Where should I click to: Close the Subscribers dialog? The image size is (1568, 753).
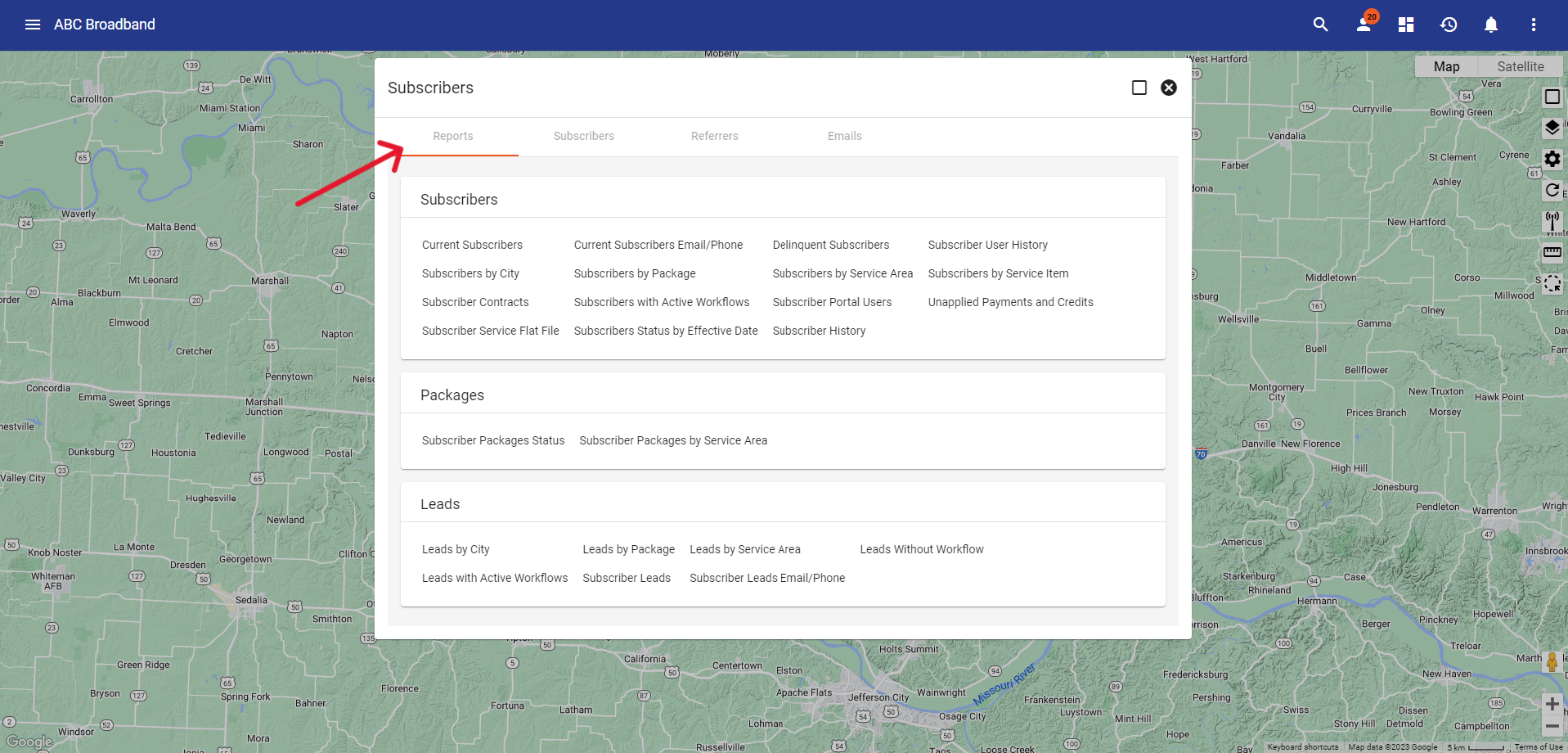tap(1169, 88)
